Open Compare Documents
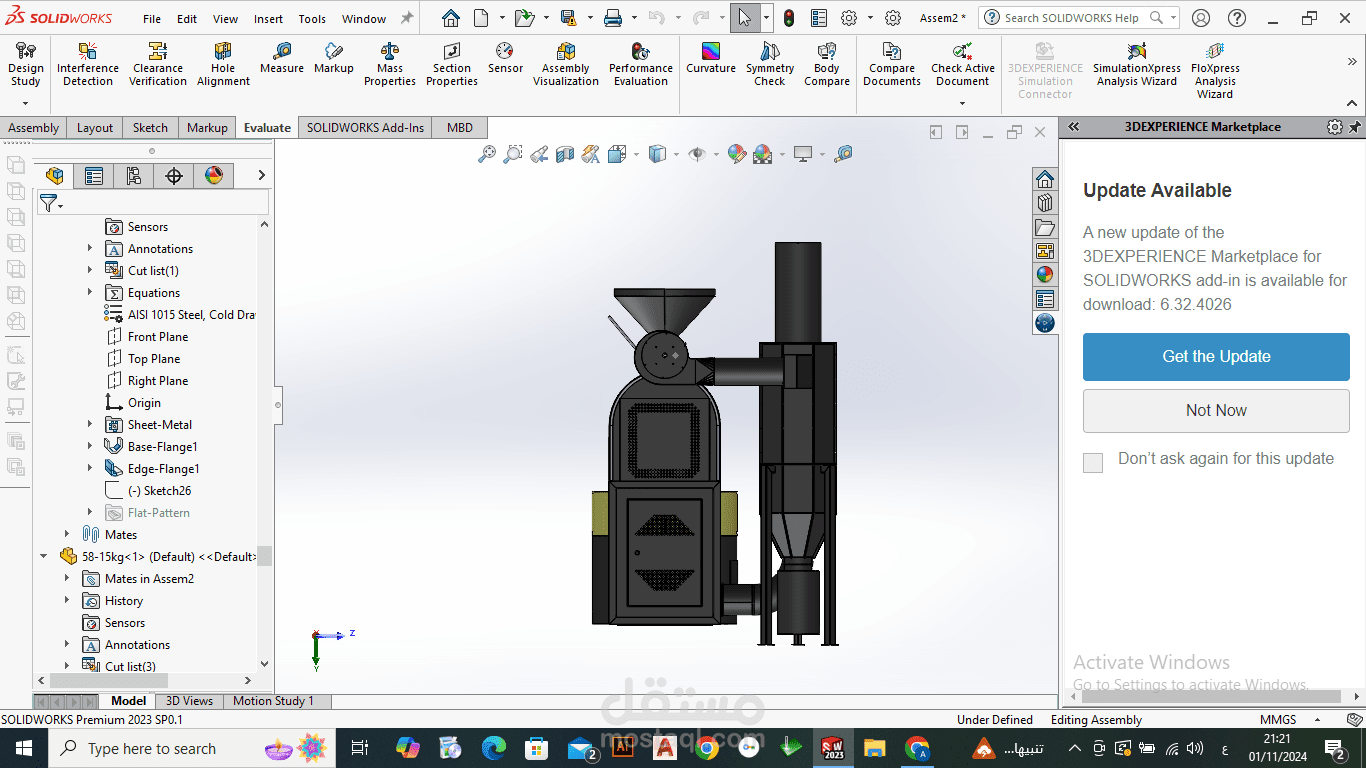The height and width of the screenshot is (768, 1366). pos(892,64)
